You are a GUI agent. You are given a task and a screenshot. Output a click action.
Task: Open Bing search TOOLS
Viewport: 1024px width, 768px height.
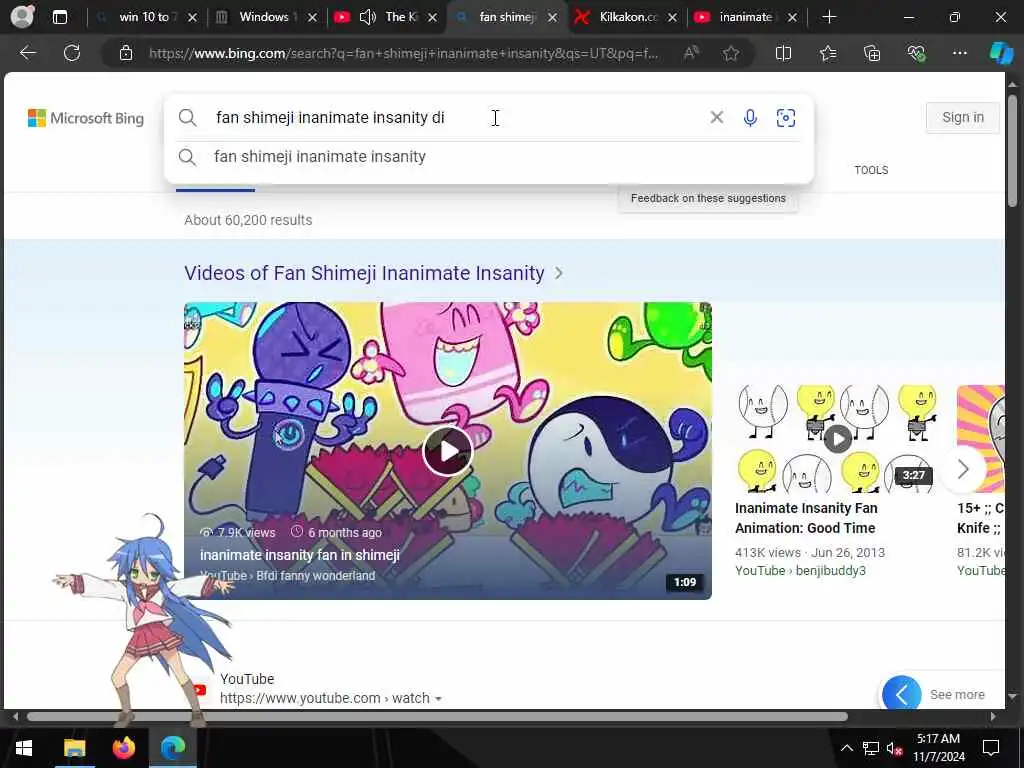click(x=871, y=170)
